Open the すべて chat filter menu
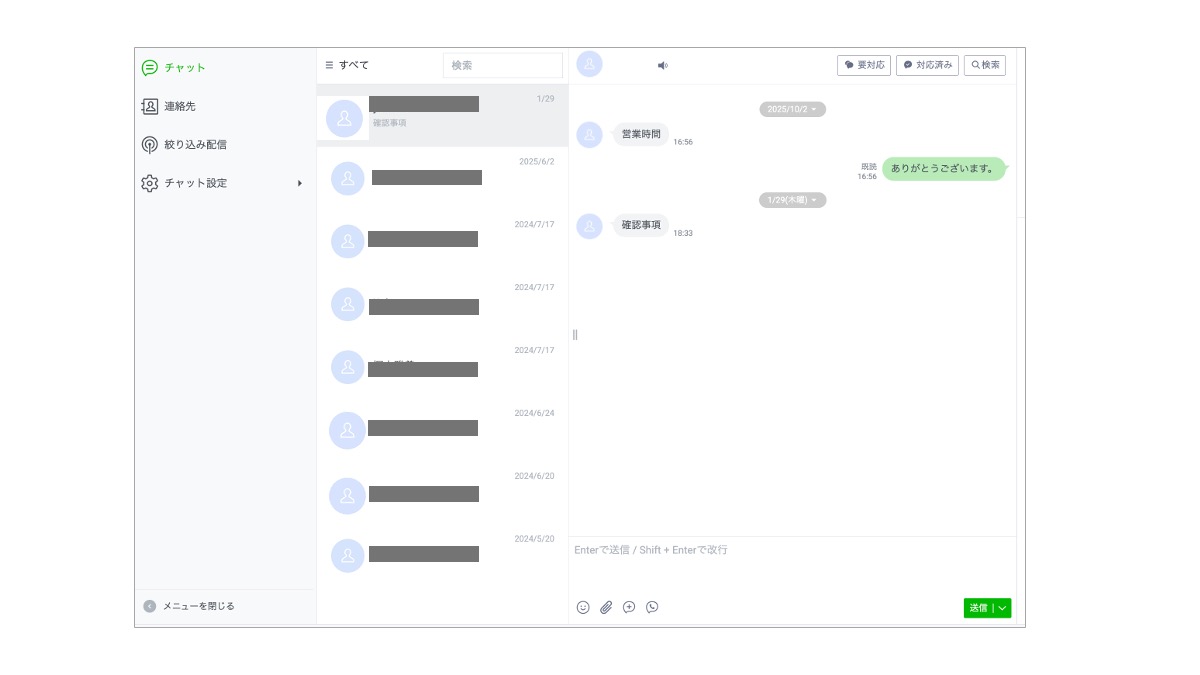The width and height of the screenshot is (1200, 675). [x=347, y=65]
